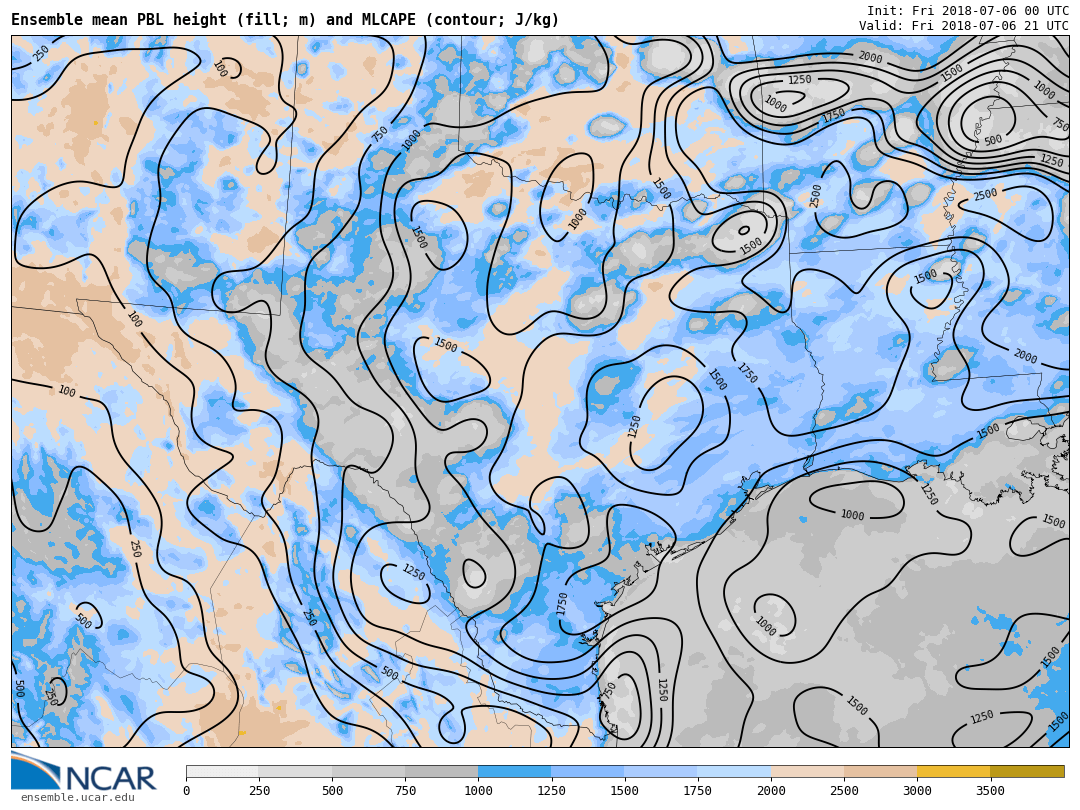Screen dimensions: 1080x810
Task: Click the plot title about PBL height and MLCAPE
Action: (x=285, y=20)
